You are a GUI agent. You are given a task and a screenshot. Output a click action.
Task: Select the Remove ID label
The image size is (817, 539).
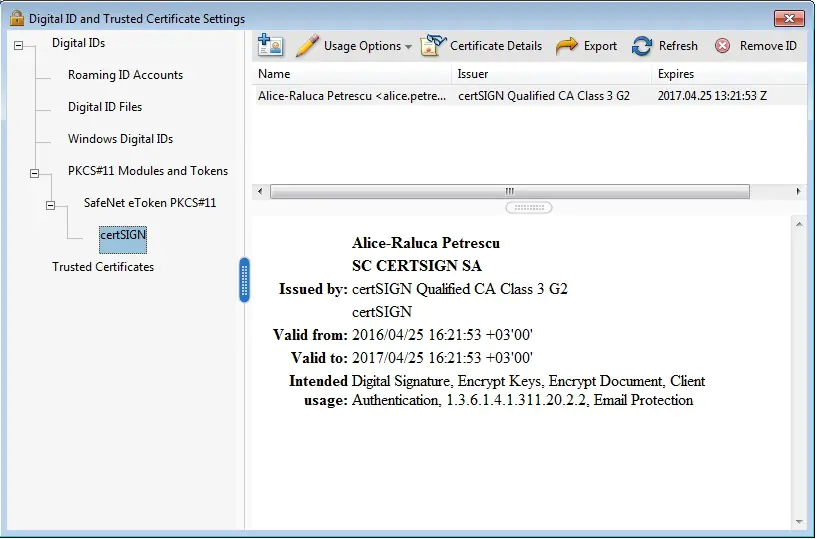tap(768, 46)
